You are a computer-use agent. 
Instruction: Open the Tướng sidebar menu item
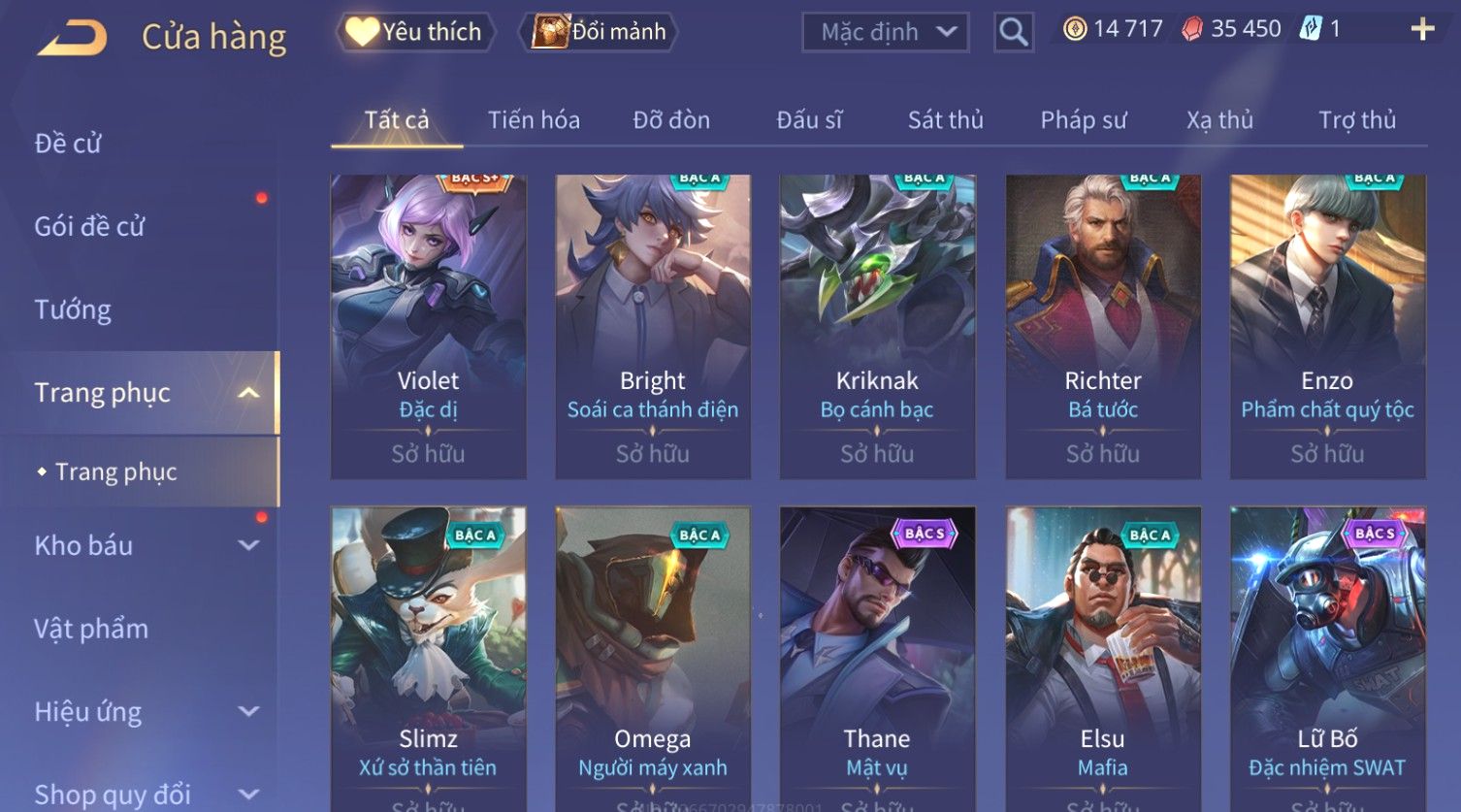coord(73,309)
